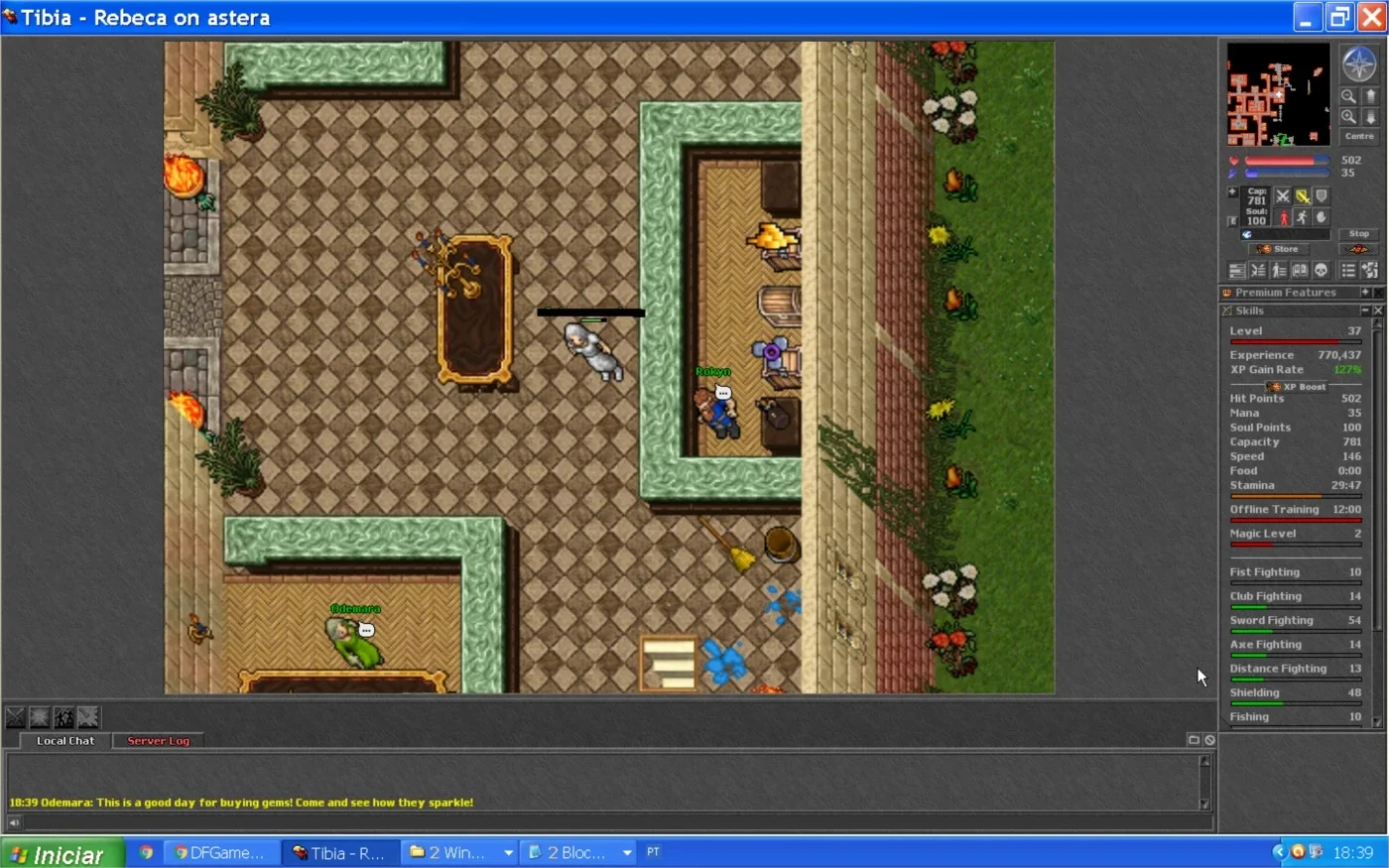
Task: Toggle expert mode E button
Action: point(1232,221)
